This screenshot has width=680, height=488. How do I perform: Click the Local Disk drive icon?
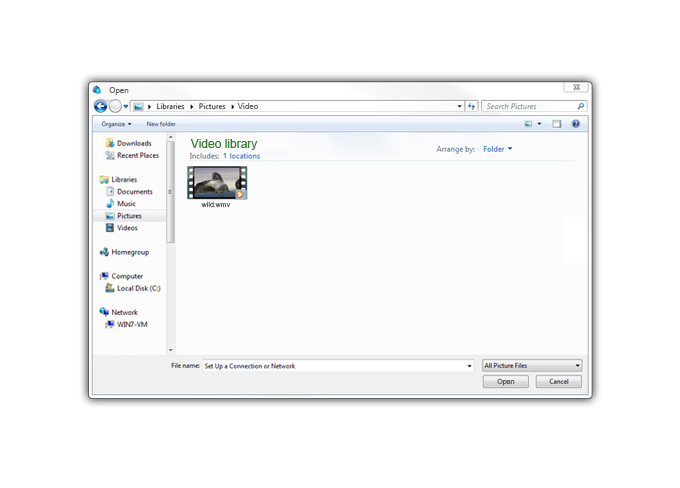coord(110,288)
